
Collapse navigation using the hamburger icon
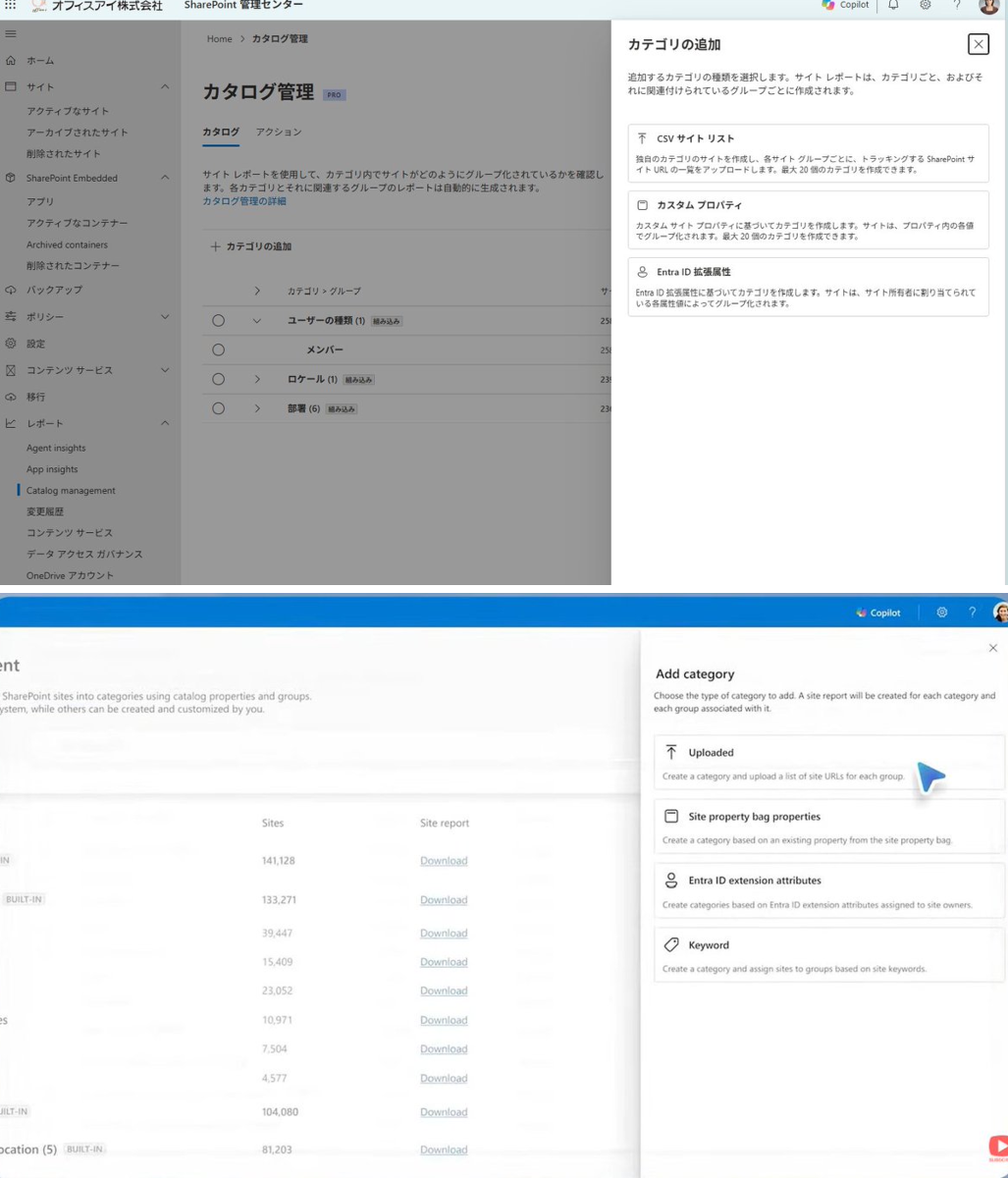pos(10,34)
